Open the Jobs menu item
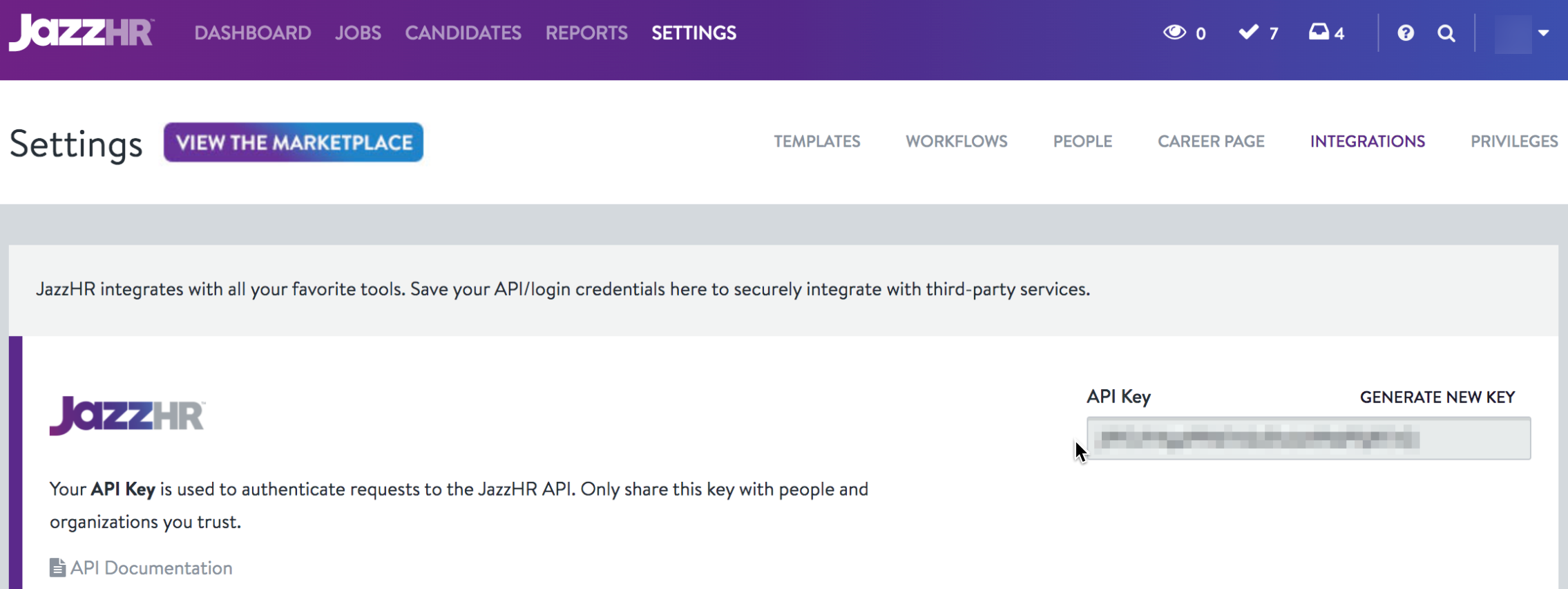Viewport: 1568px width, 589px height. [x=358, y=32]
